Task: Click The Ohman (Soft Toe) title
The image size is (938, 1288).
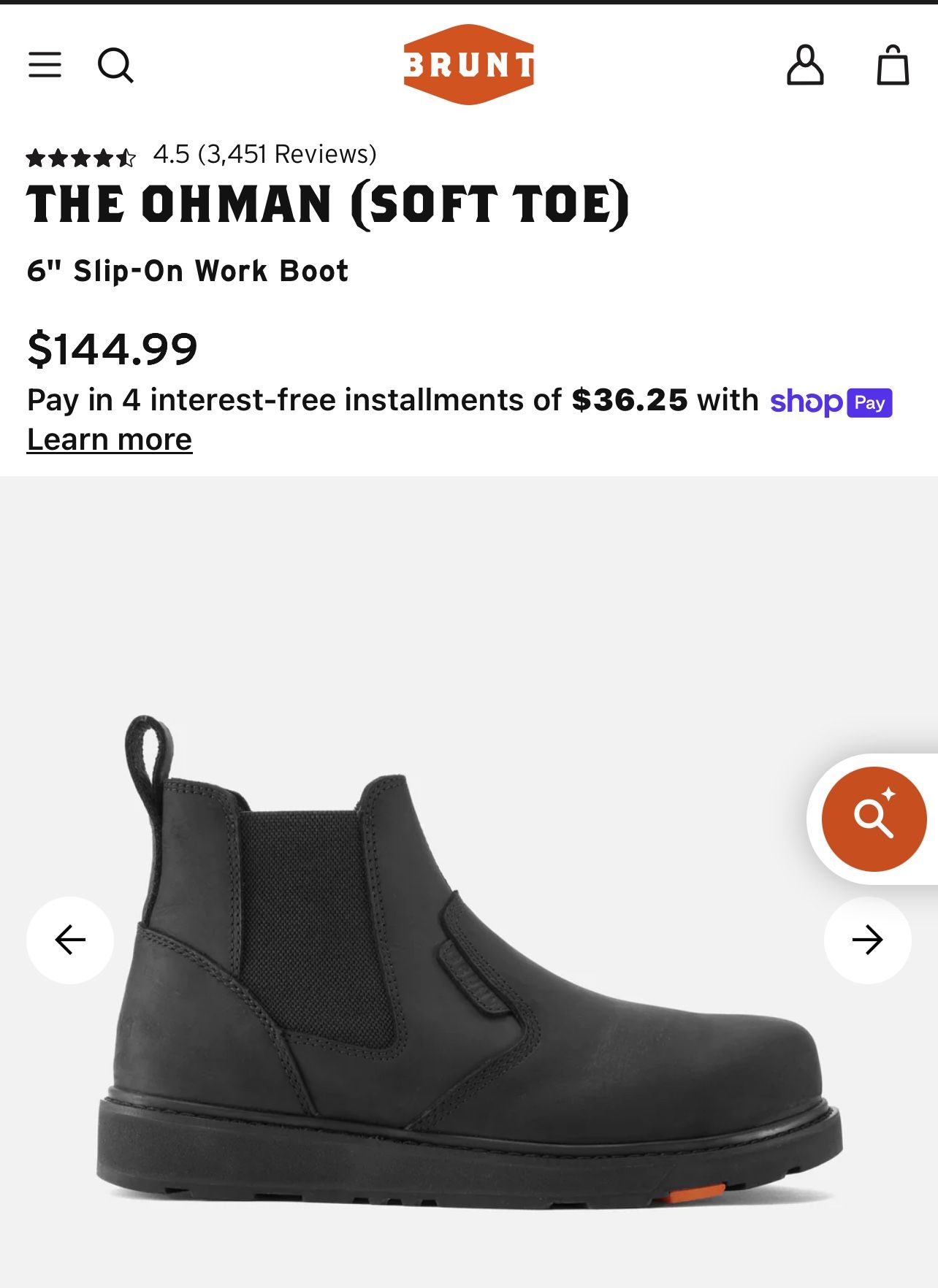Action: [x=328, y=204]
